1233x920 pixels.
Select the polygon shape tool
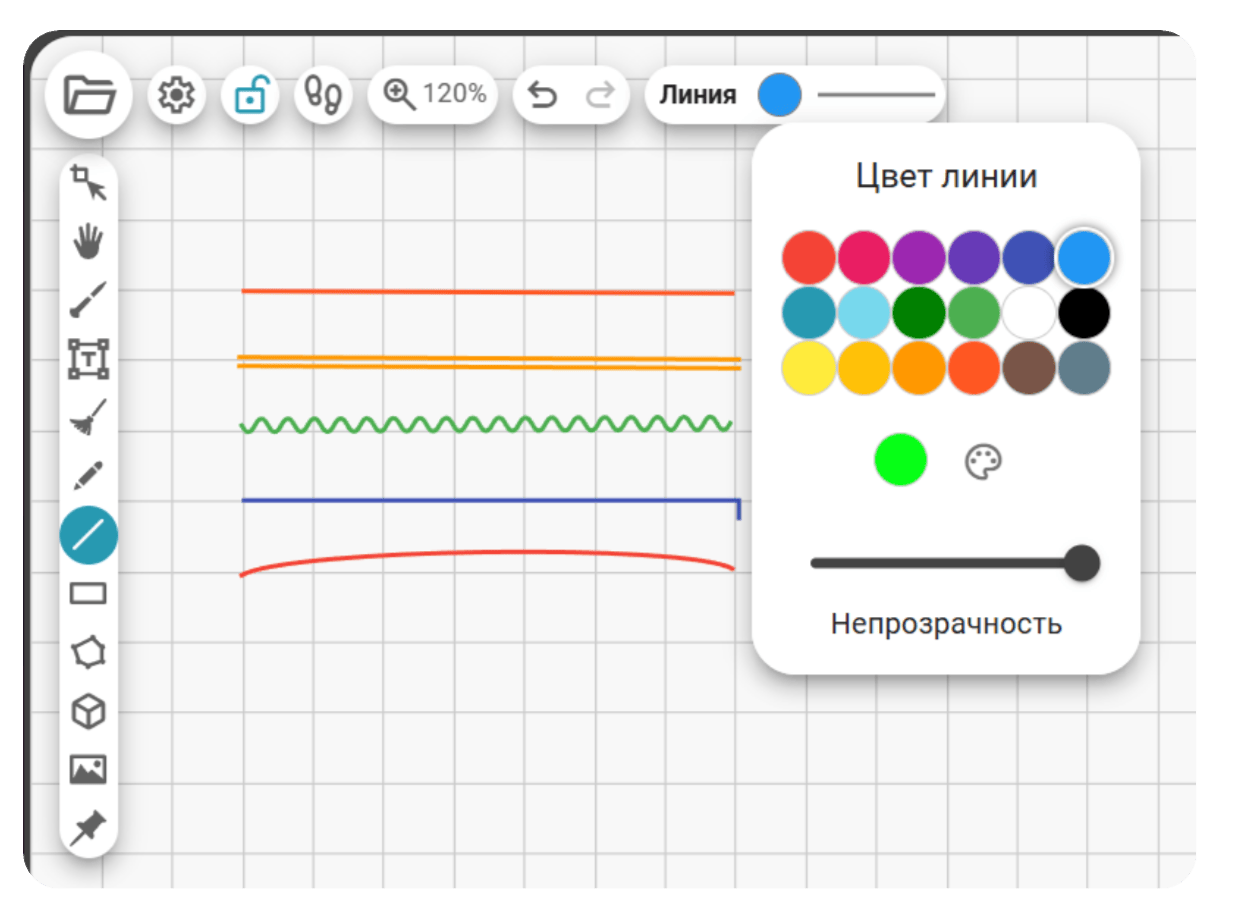89,653
